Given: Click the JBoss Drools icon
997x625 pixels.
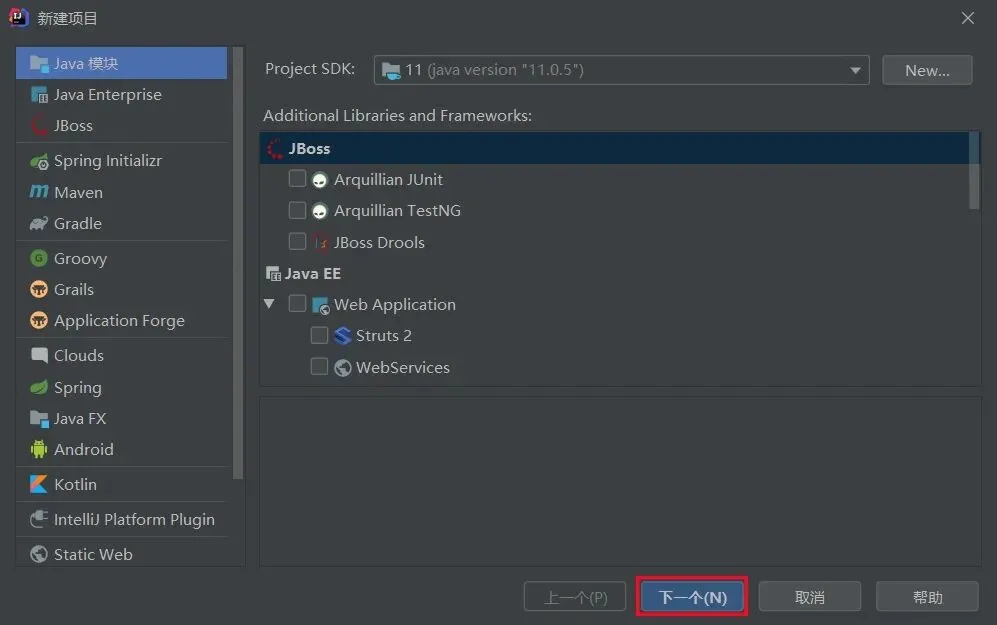Looking at the screenshot, I should (320, 242).
